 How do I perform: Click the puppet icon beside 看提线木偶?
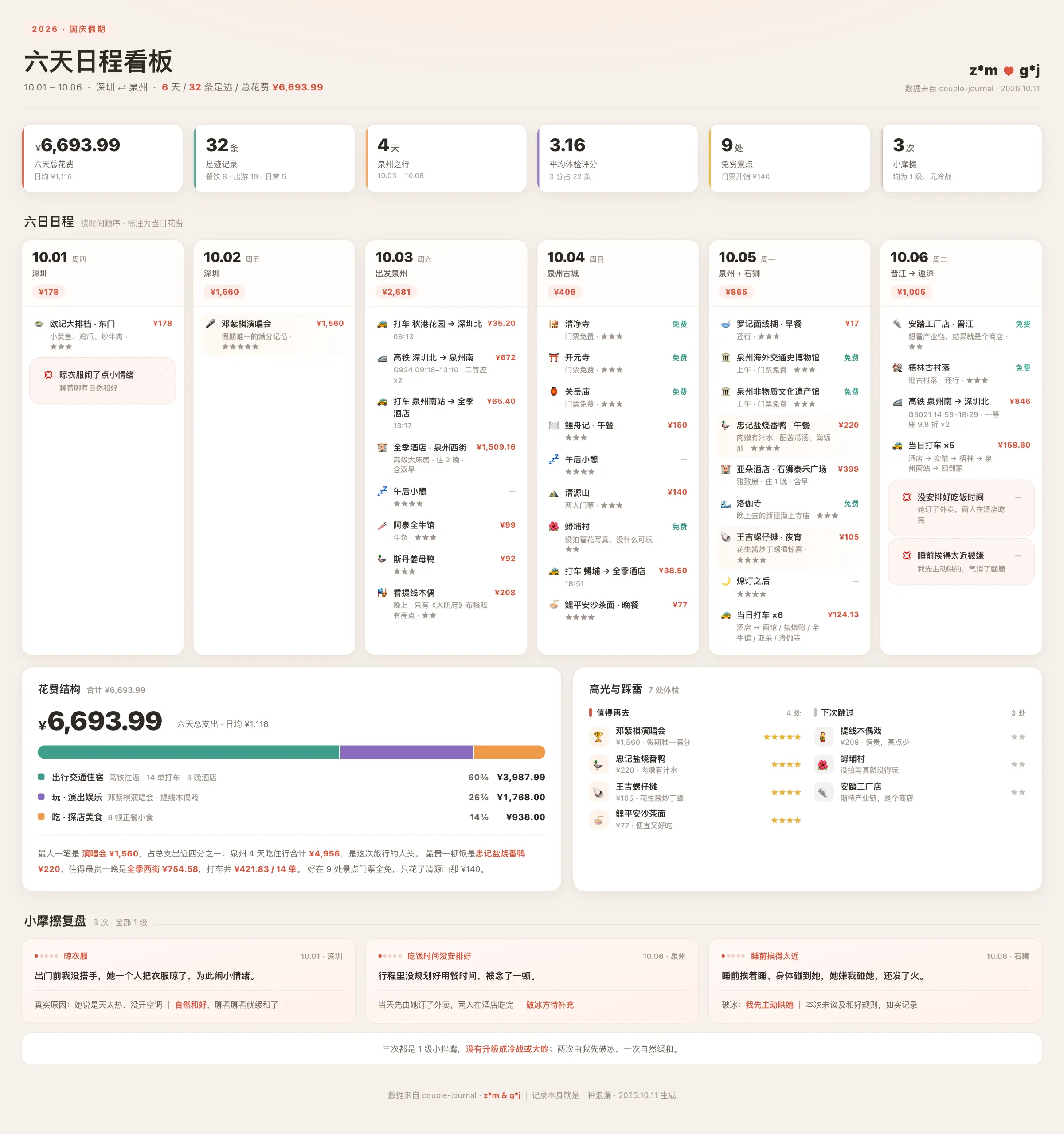point(382,593)
